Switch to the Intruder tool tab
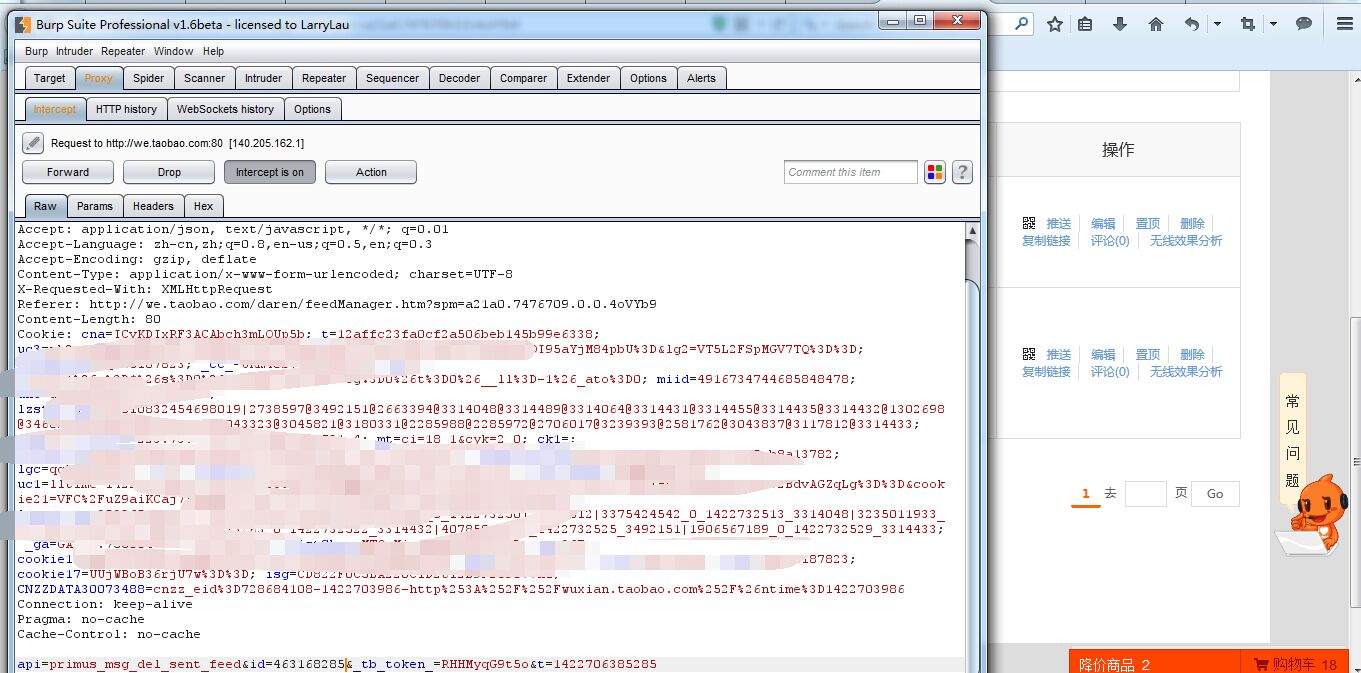The width and height of the screenshot is (1361, 673). point(264,78)
